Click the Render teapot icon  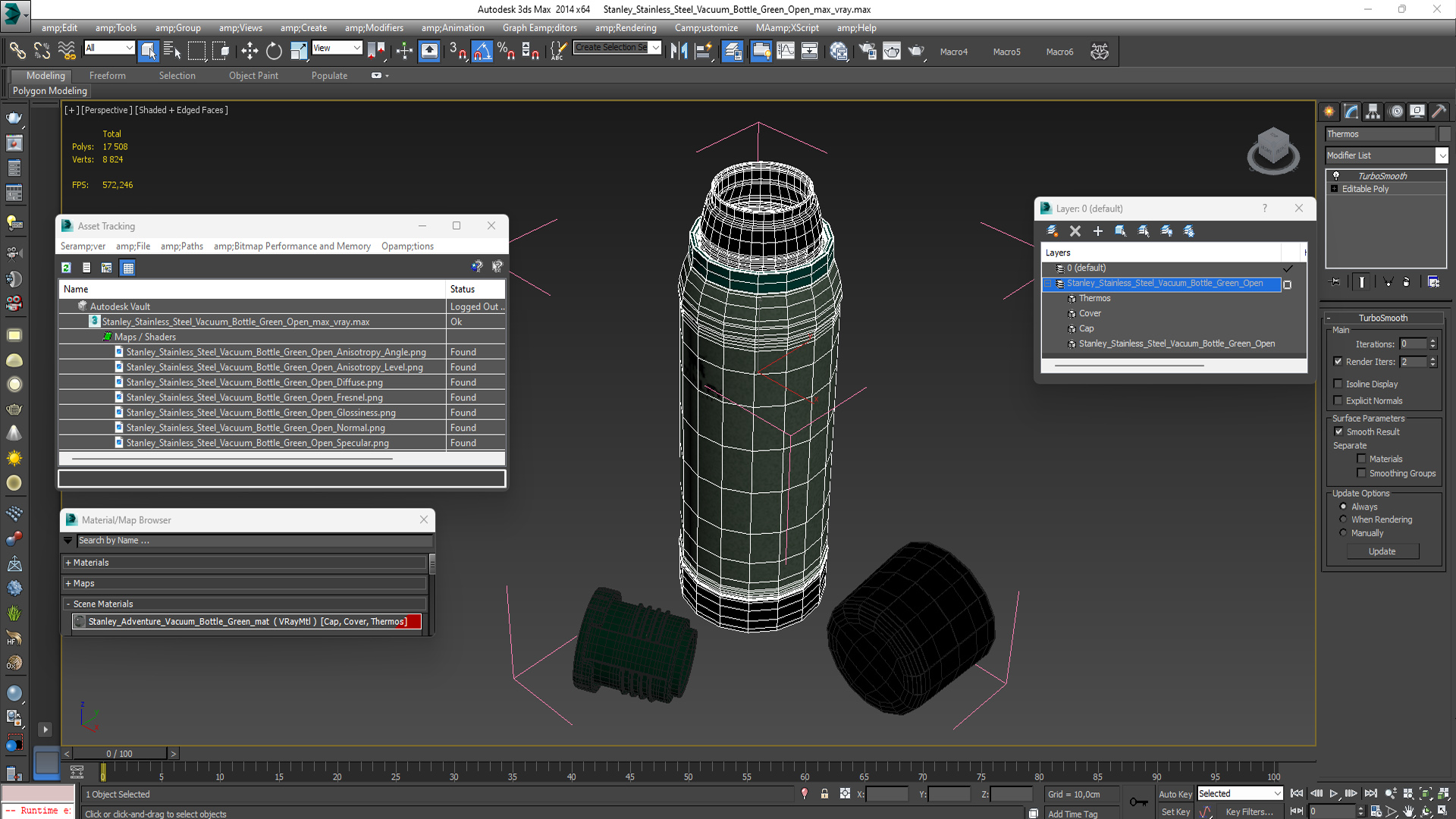coord(917,51)
